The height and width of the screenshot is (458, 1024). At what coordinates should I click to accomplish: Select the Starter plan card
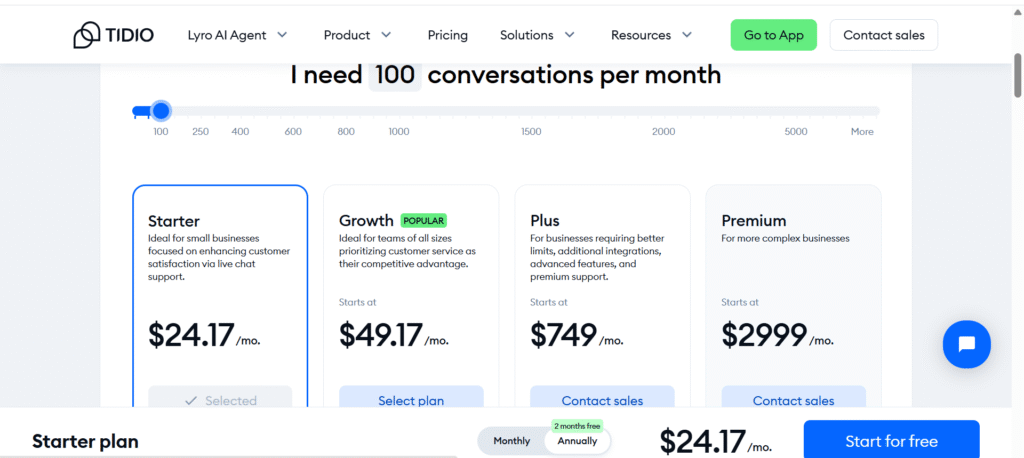(x=220, y=290)
